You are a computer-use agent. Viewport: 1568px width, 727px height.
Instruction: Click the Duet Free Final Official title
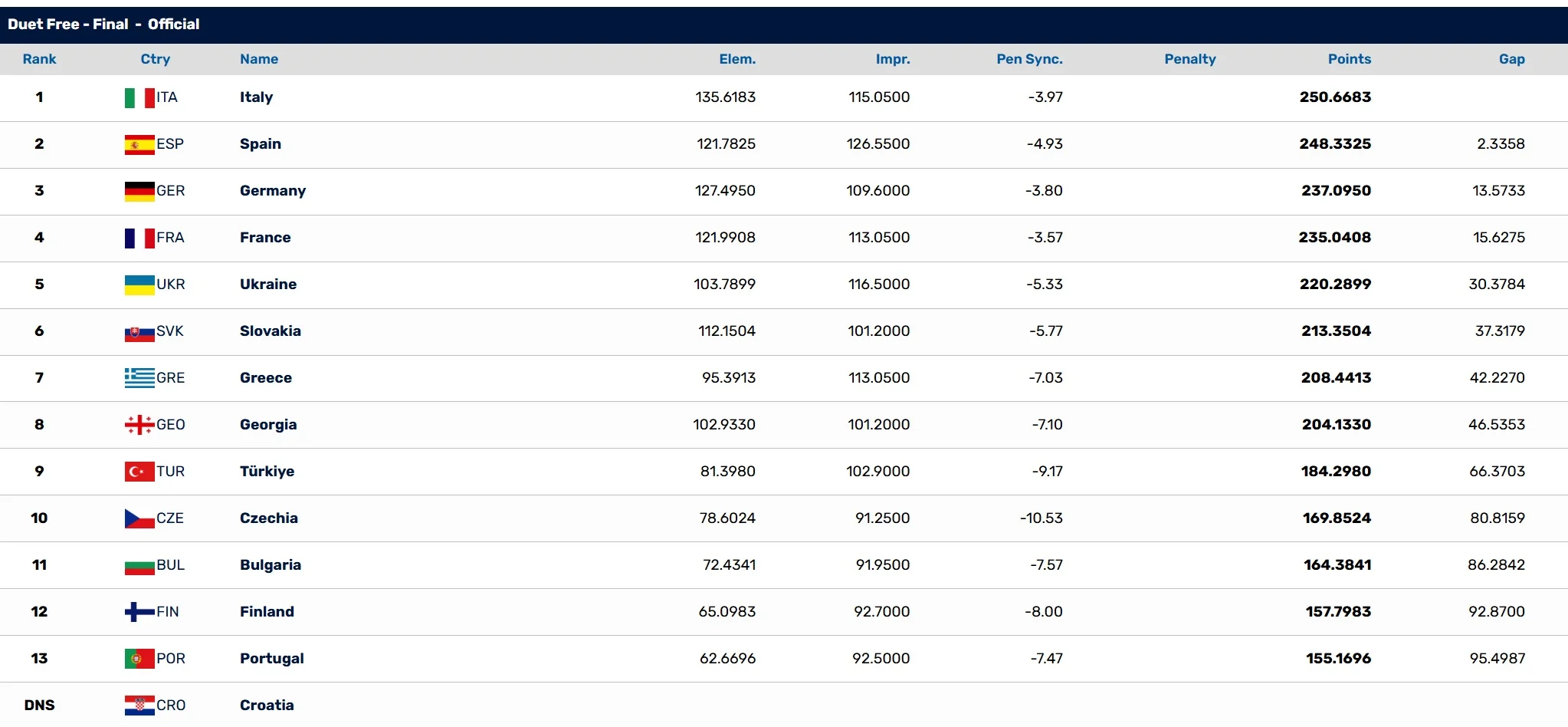point(103,25)
